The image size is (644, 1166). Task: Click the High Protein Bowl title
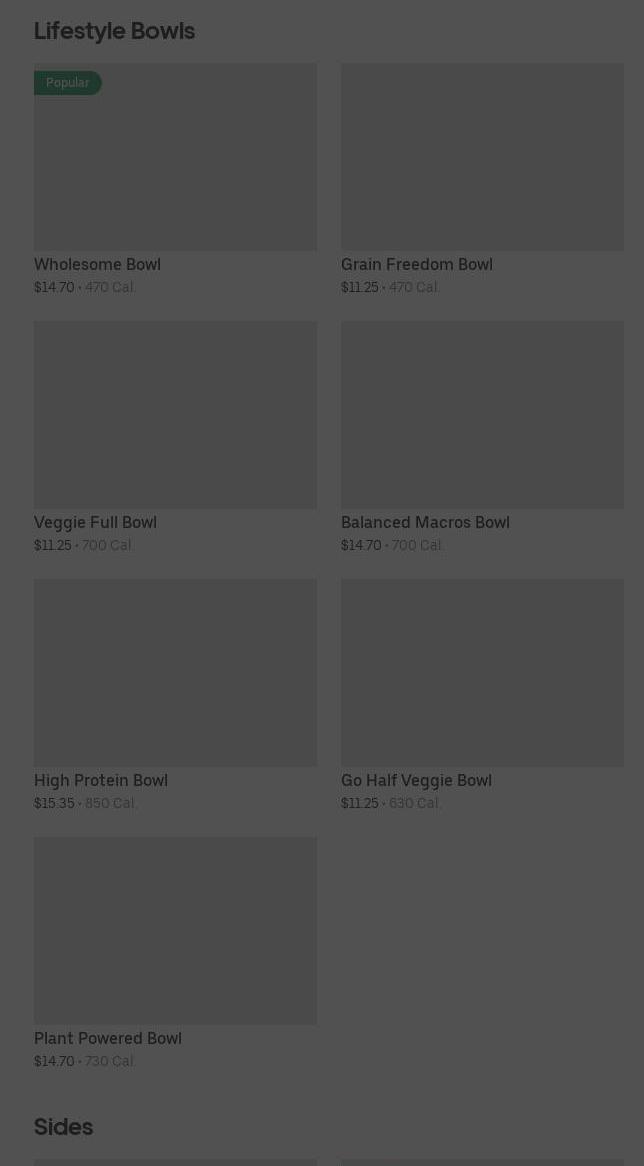(x=101, y=781)
